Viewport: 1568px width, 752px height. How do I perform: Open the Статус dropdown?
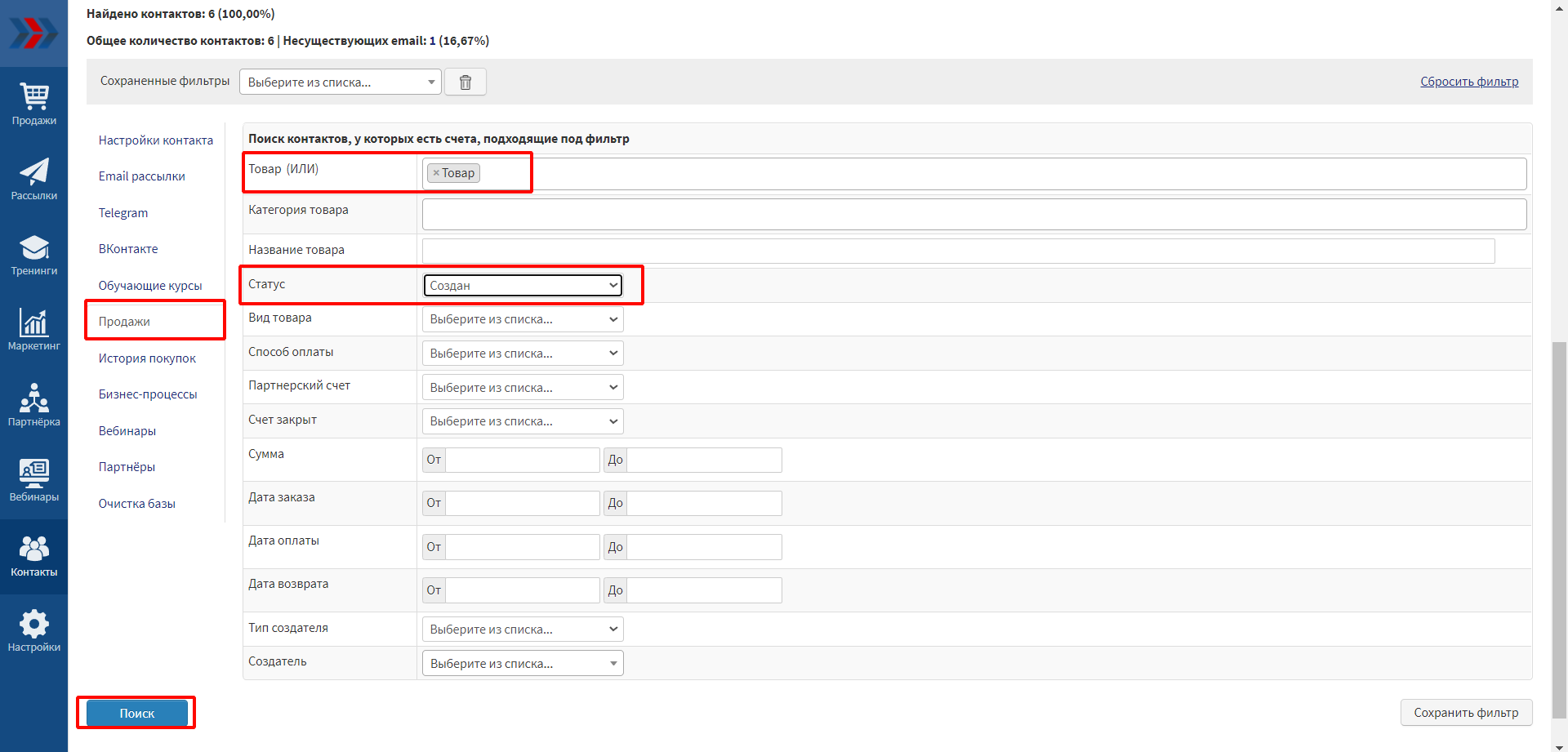point(523,285)
